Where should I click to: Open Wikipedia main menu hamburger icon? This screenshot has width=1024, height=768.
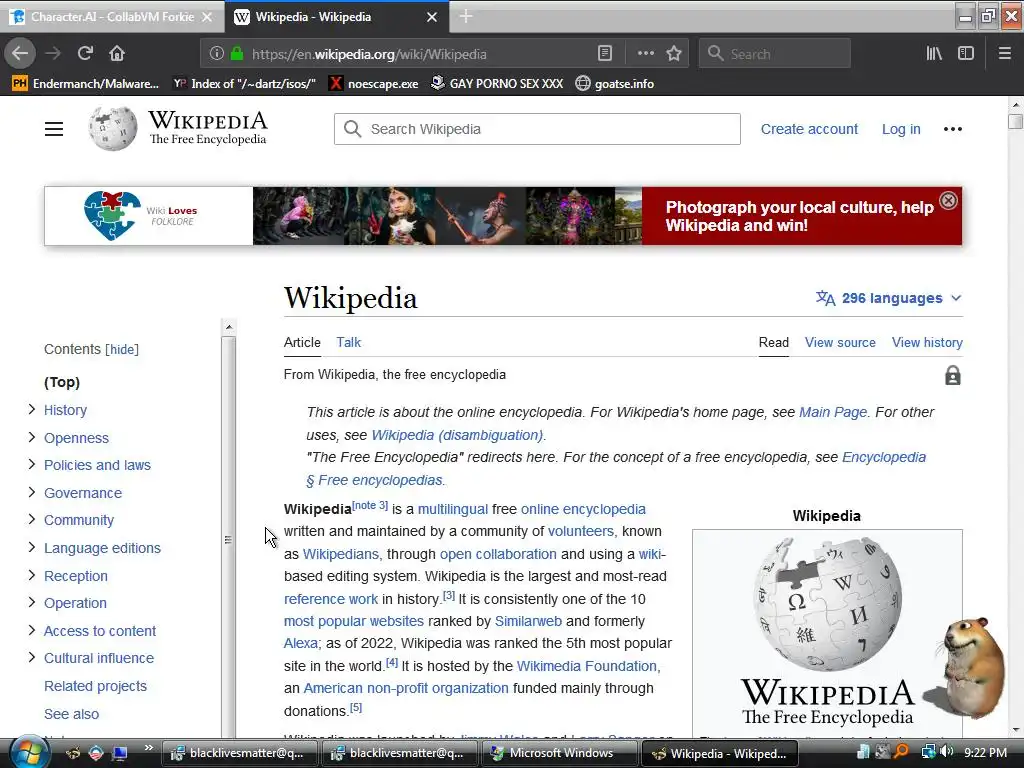[54, 129]
